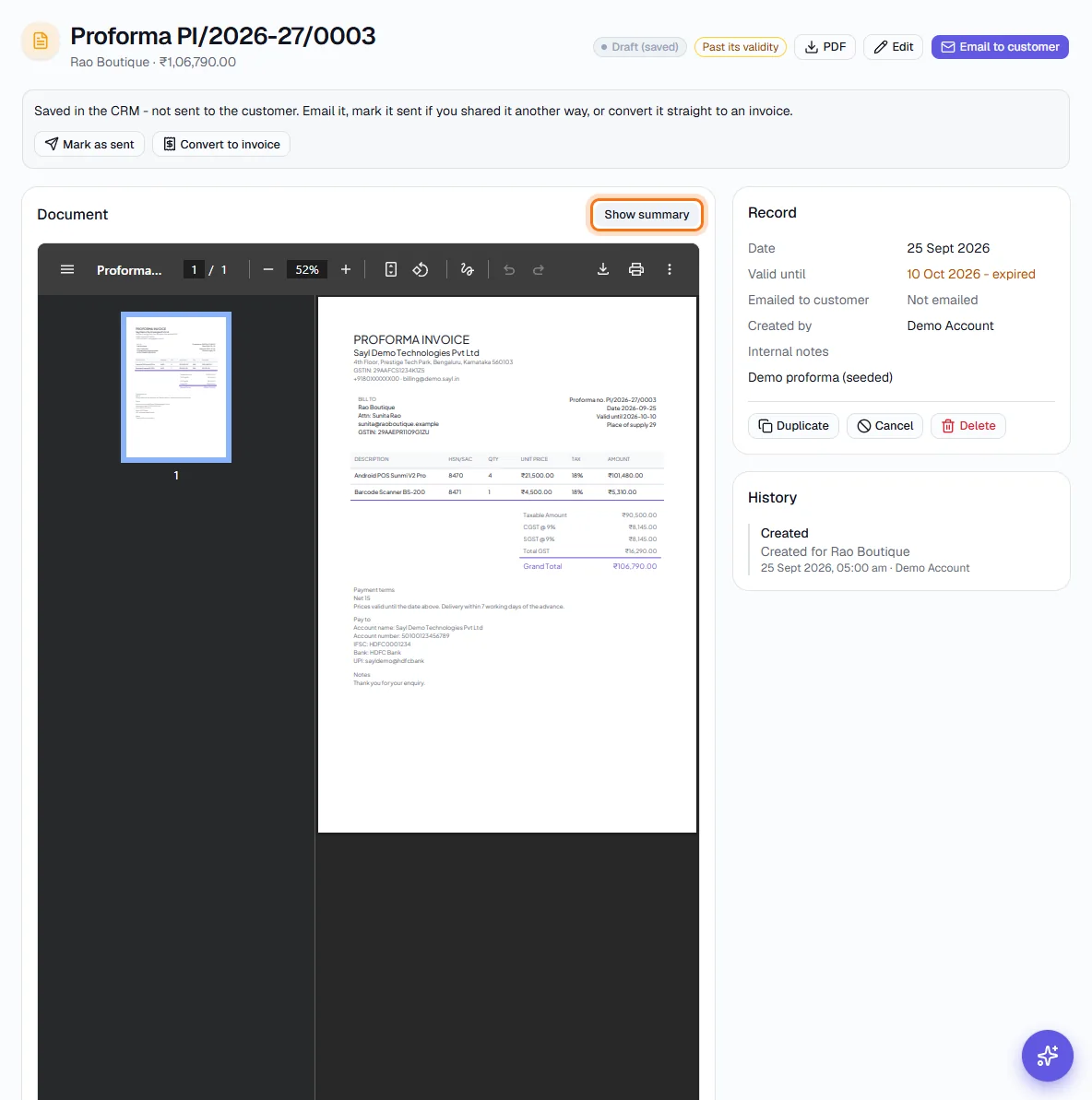
Task: Mark the proforma as sent
Action: (x=89, y=144)
